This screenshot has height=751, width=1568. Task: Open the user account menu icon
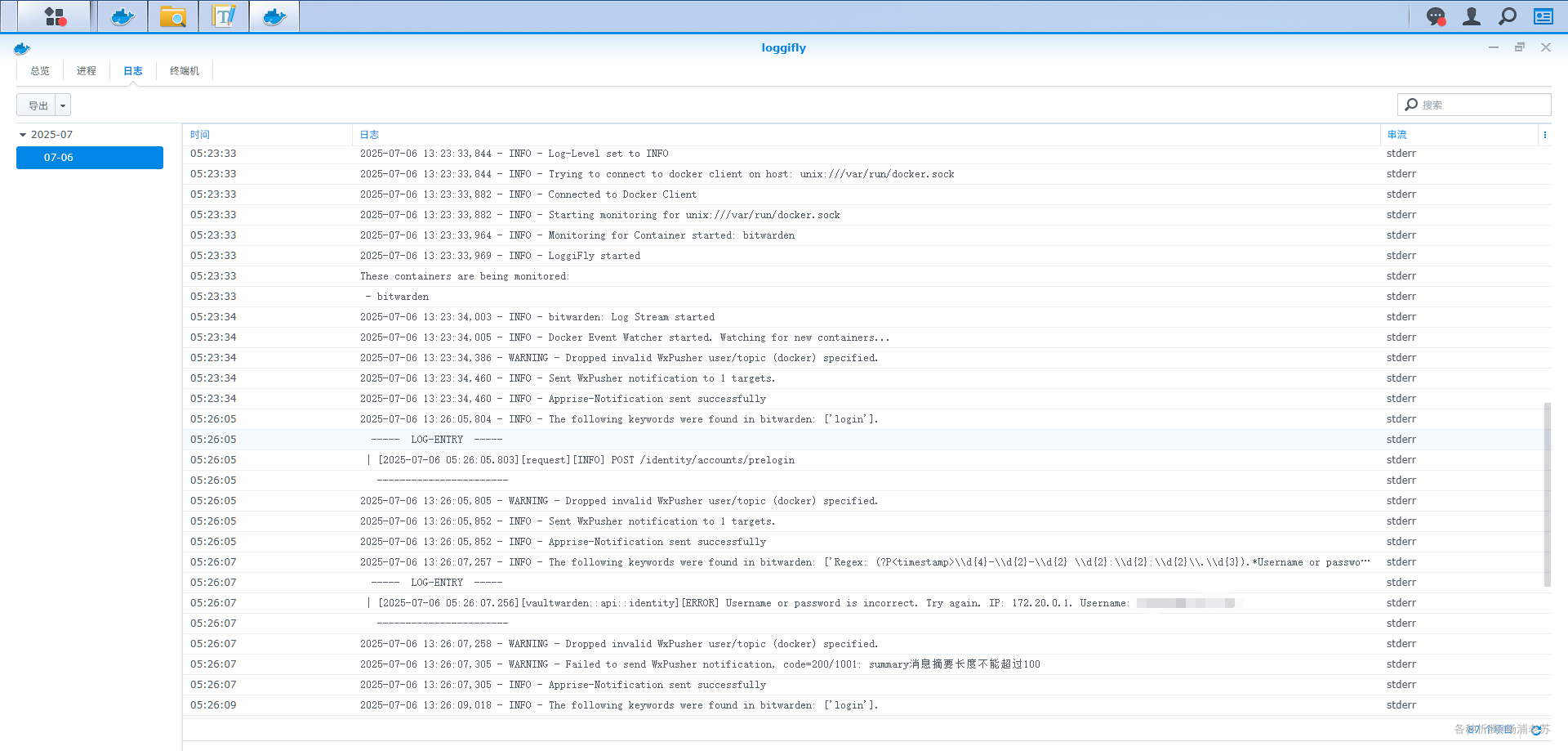pos(1472,16)
